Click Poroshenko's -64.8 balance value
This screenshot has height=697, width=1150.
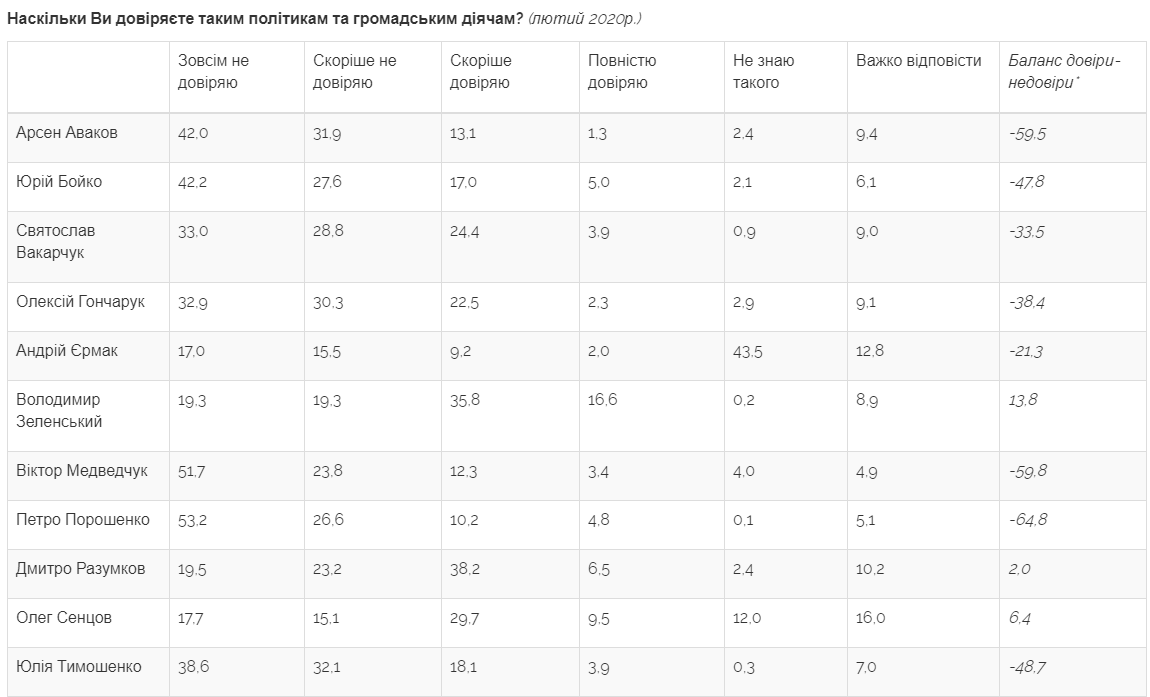click(x=1027, y=520)
